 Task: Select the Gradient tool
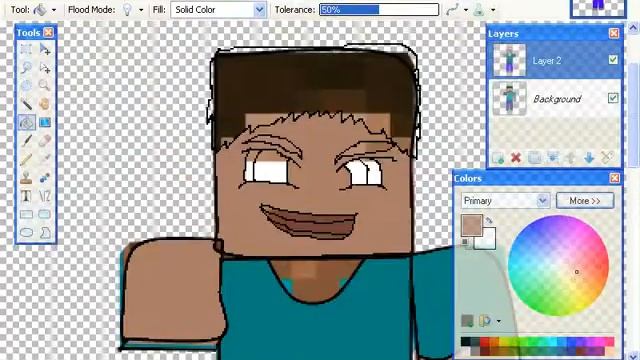45,122
